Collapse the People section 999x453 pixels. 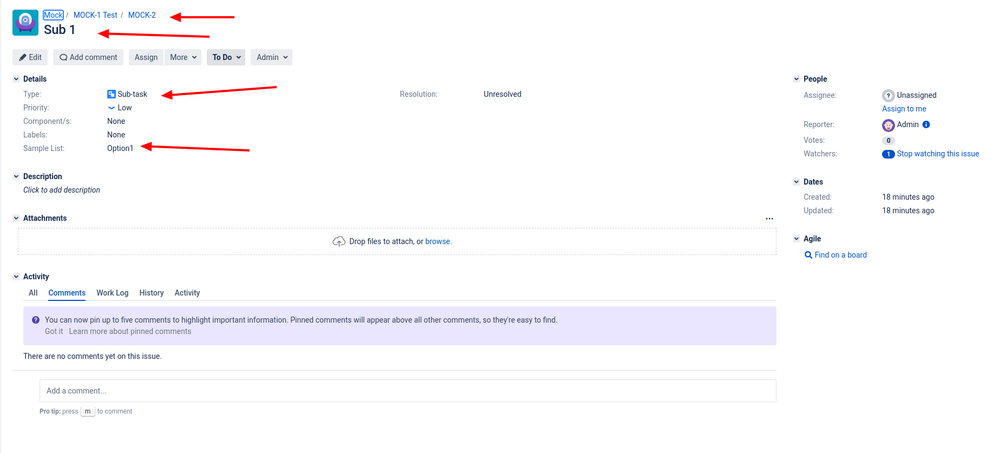point(796,79)
